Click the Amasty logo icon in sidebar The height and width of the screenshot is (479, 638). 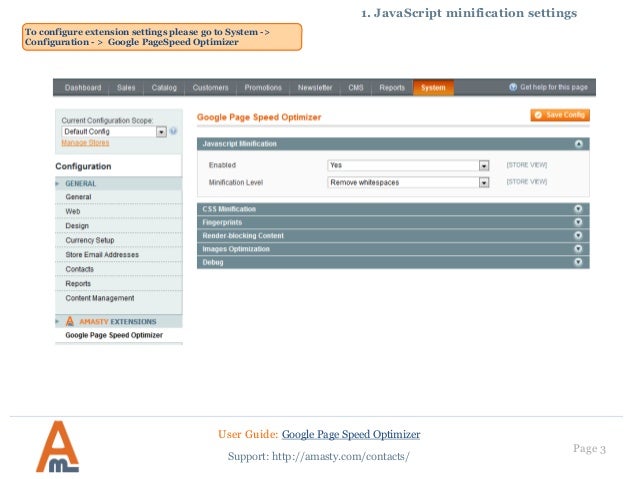[70, 322]
